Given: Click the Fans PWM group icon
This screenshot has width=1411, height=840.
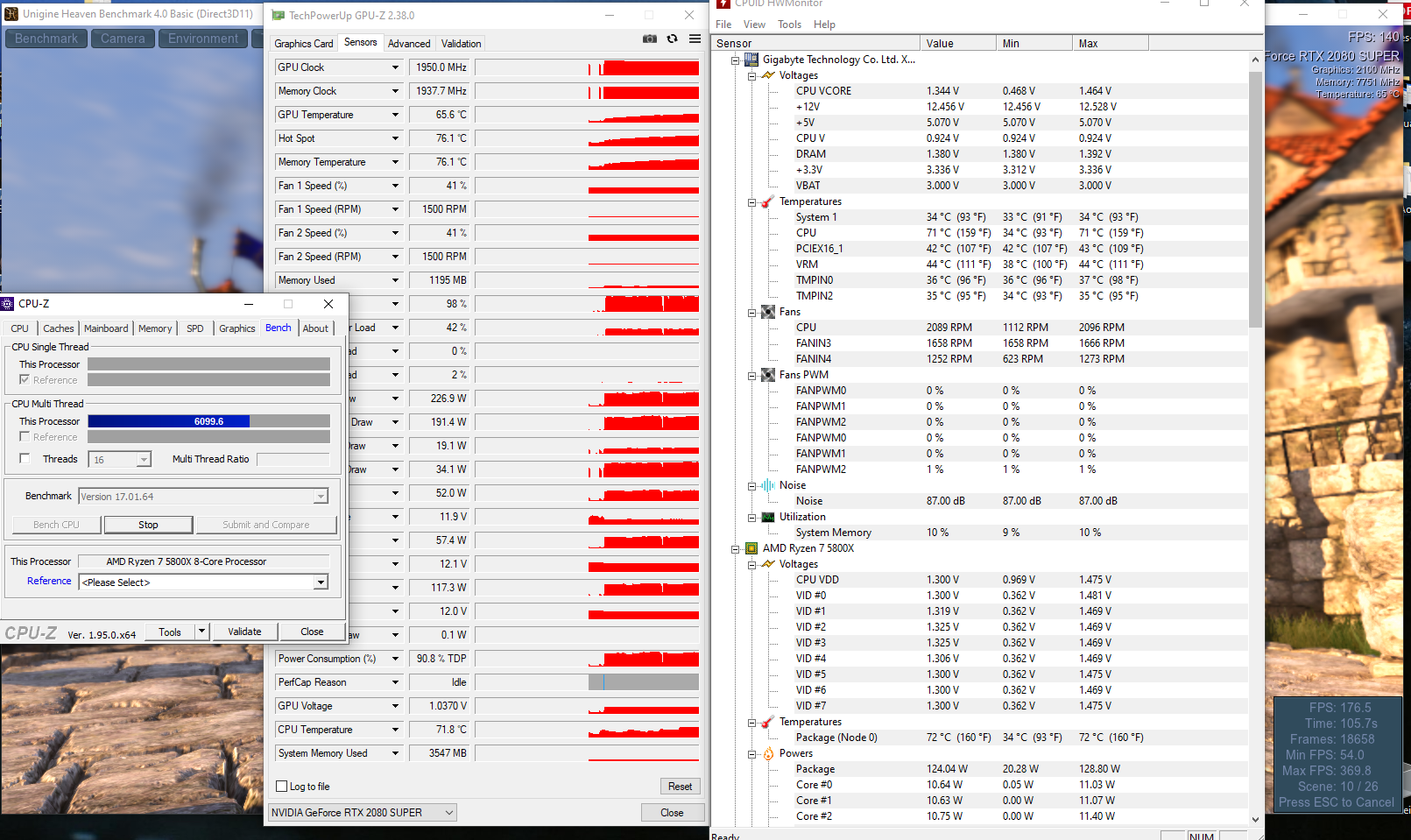Looking at the screenshot, I should click(x=768, y=375).
